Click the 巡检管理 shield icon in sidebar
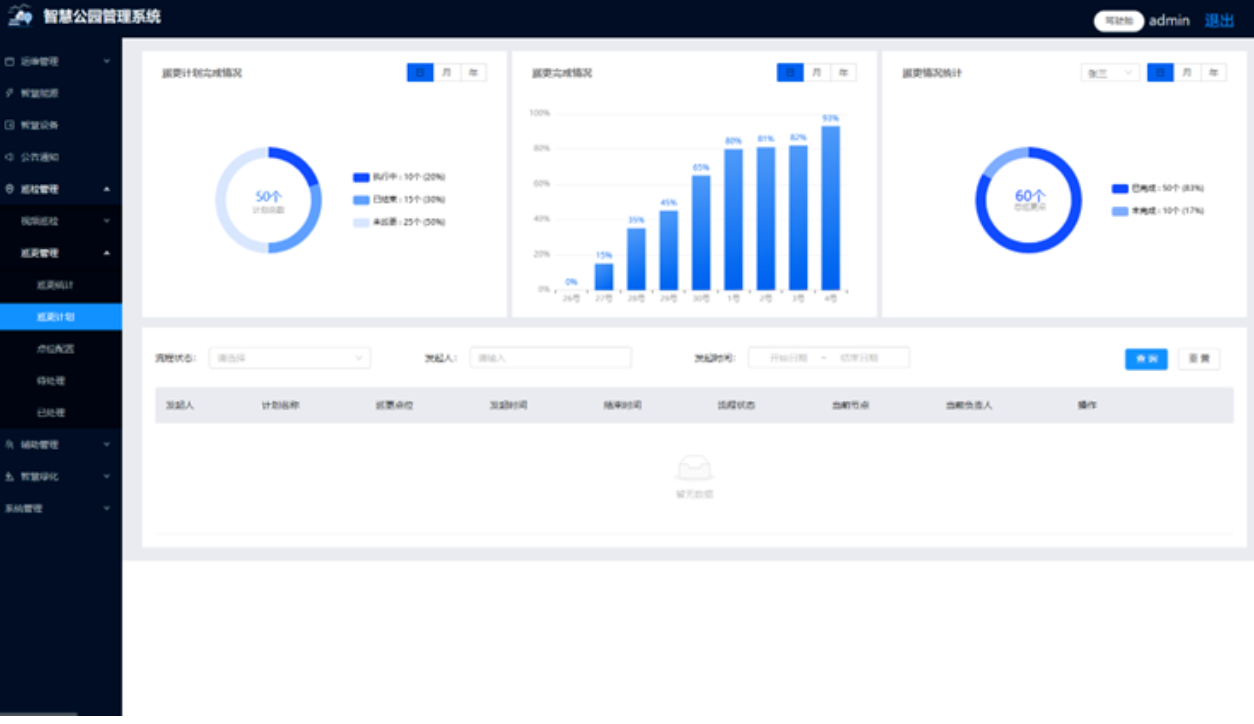Image resolution: width=1254 pixels, height=724 pixels. [10, 189]
